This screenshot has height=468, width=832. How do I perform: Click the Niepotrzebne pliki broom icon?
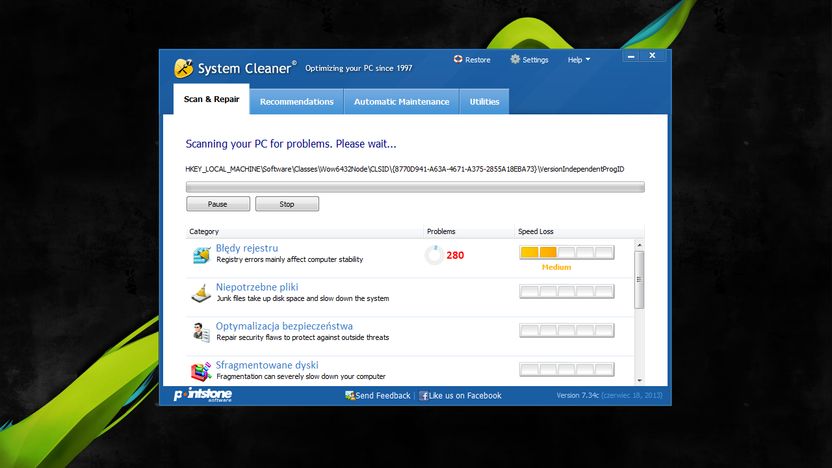point(201,293)
